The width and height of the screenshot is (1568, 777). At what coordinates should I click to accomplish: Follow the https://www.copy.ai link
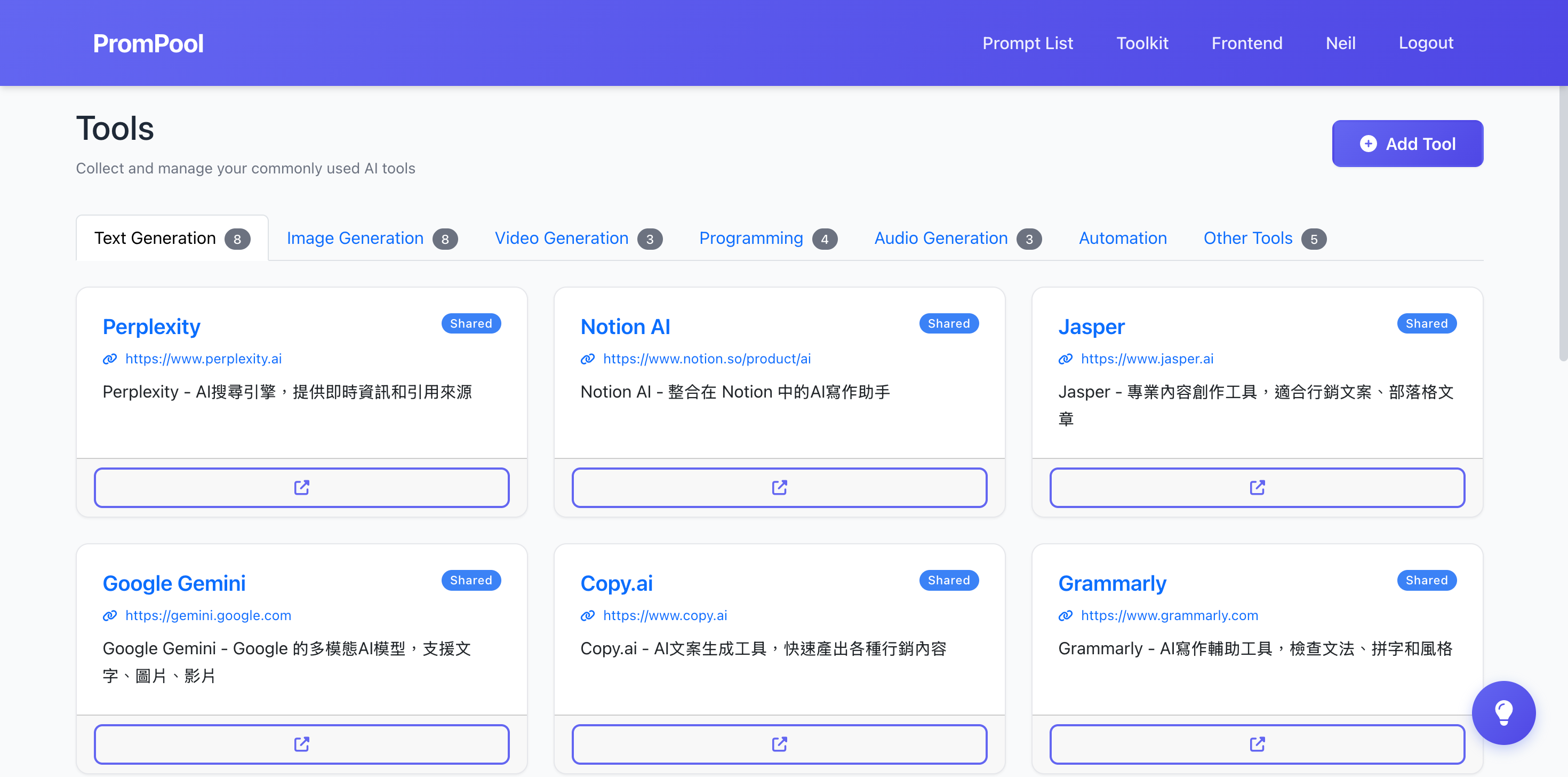point(665,616)
